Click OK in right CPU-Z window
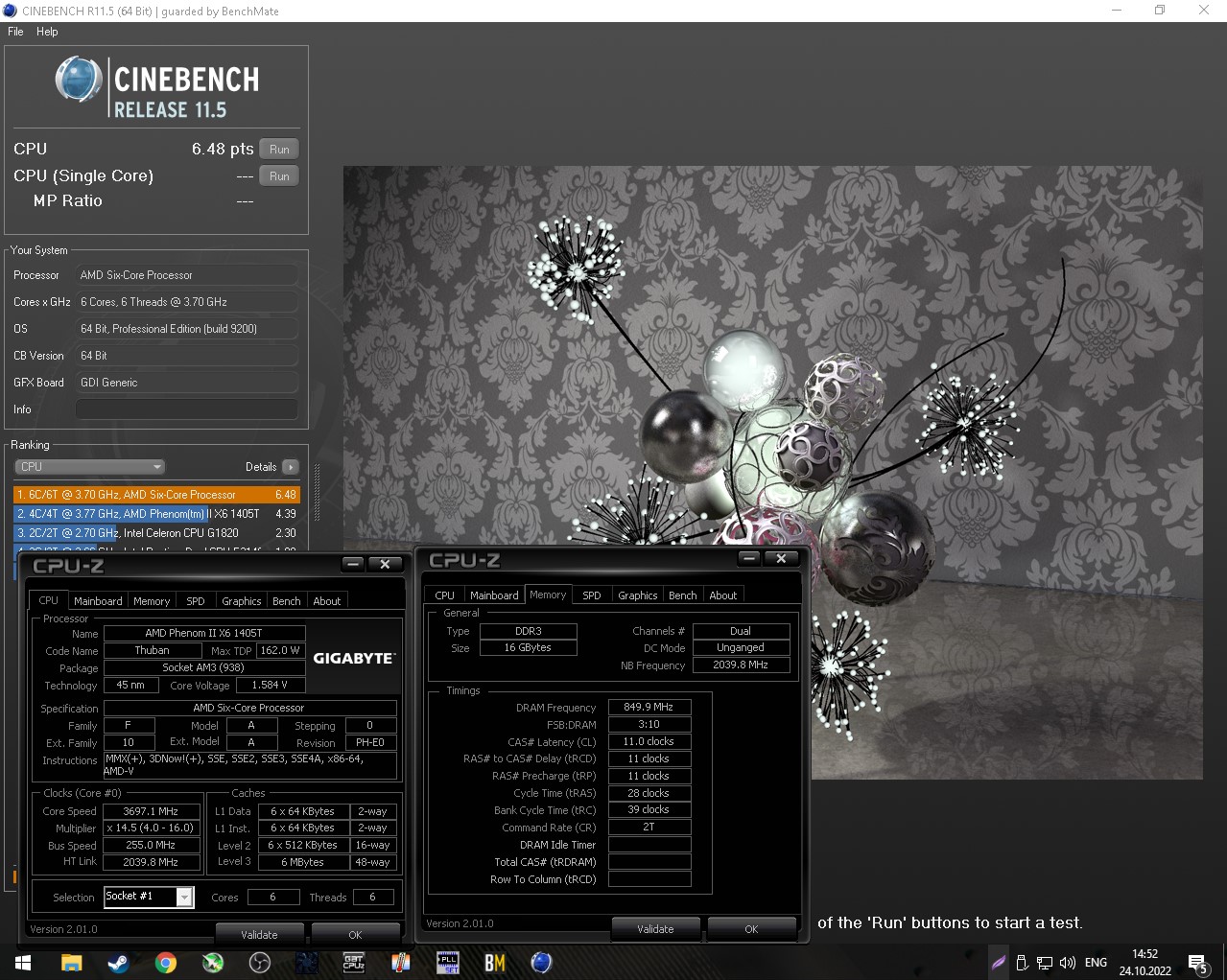The height and width of the screenshot is (980, 1227). [x=751, y=929]
